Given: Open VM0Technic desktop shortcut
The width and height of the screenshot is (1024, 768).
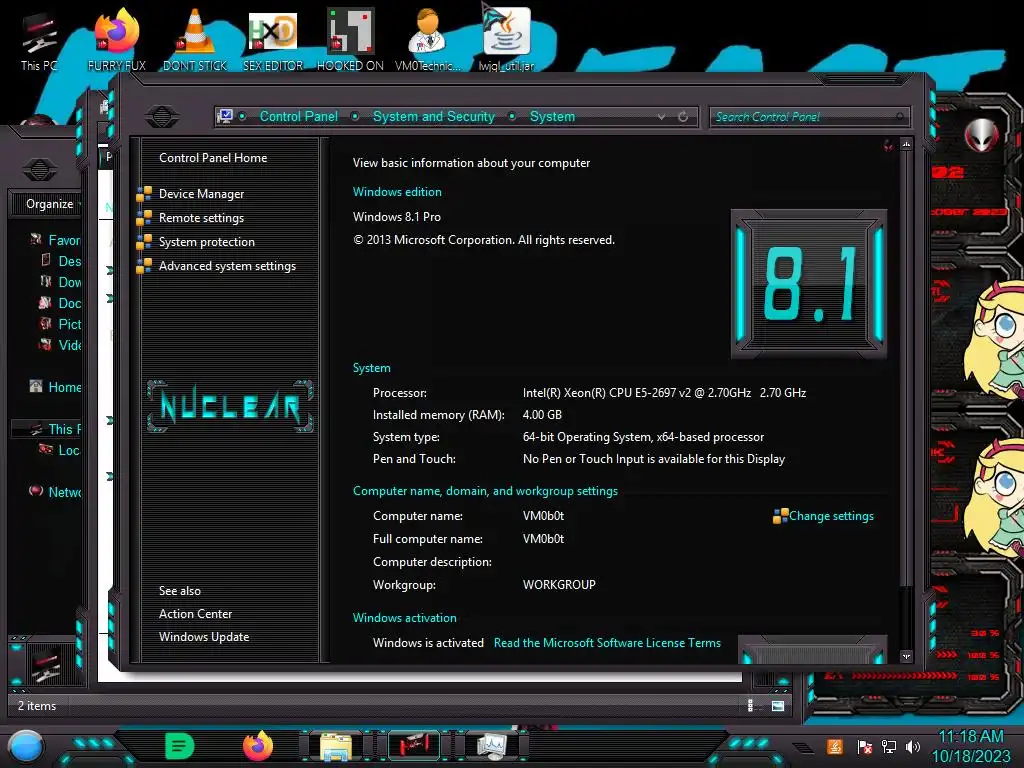Looking at the screenshot, I should [x=428, y=40].
